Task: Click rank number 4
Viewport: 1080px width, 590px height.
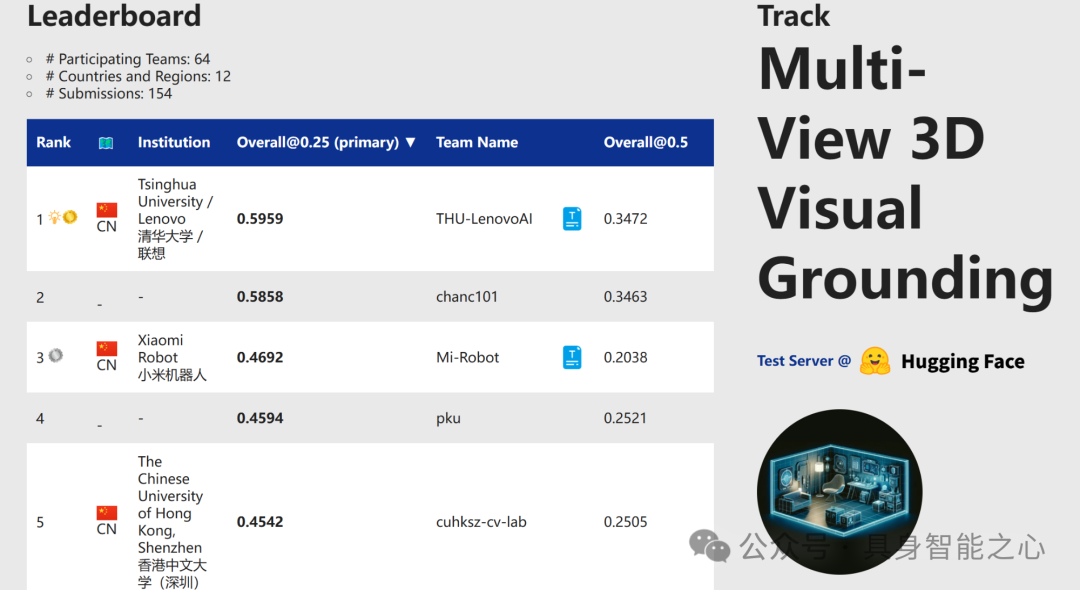Action: tap(40, 419)
